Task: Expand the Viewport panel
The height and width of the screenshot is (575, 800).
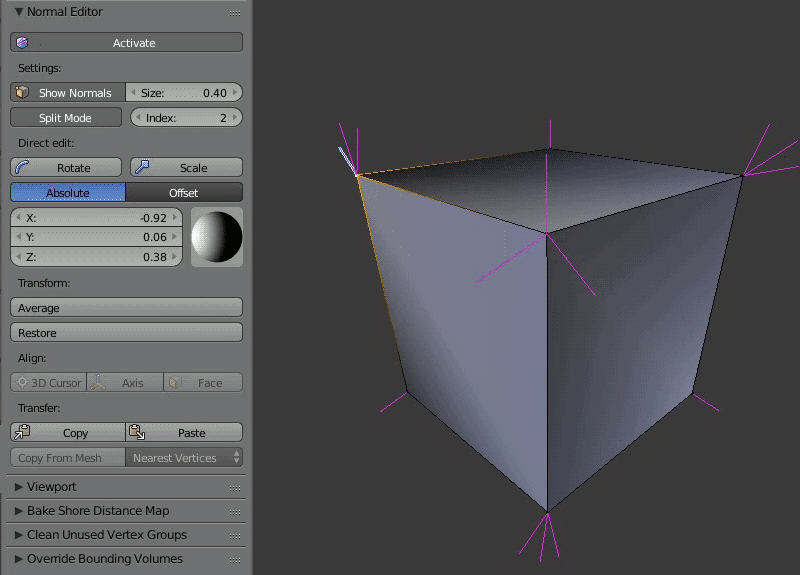Action: (x=19, y=487)
